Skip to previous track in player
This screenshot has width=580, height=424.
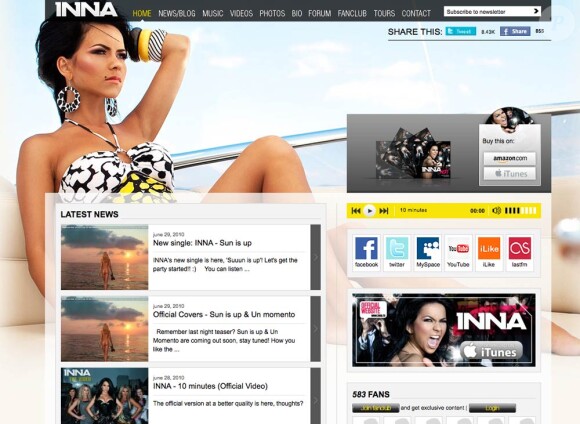[x=356, y=211]
